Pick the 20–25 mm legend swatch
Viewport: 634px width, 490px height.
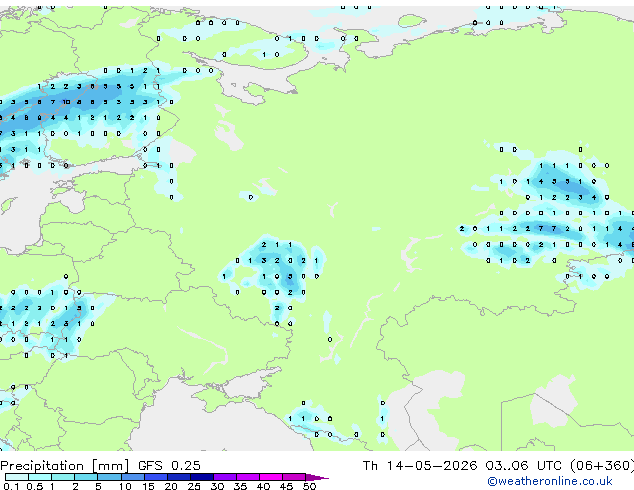click(178, 477)
